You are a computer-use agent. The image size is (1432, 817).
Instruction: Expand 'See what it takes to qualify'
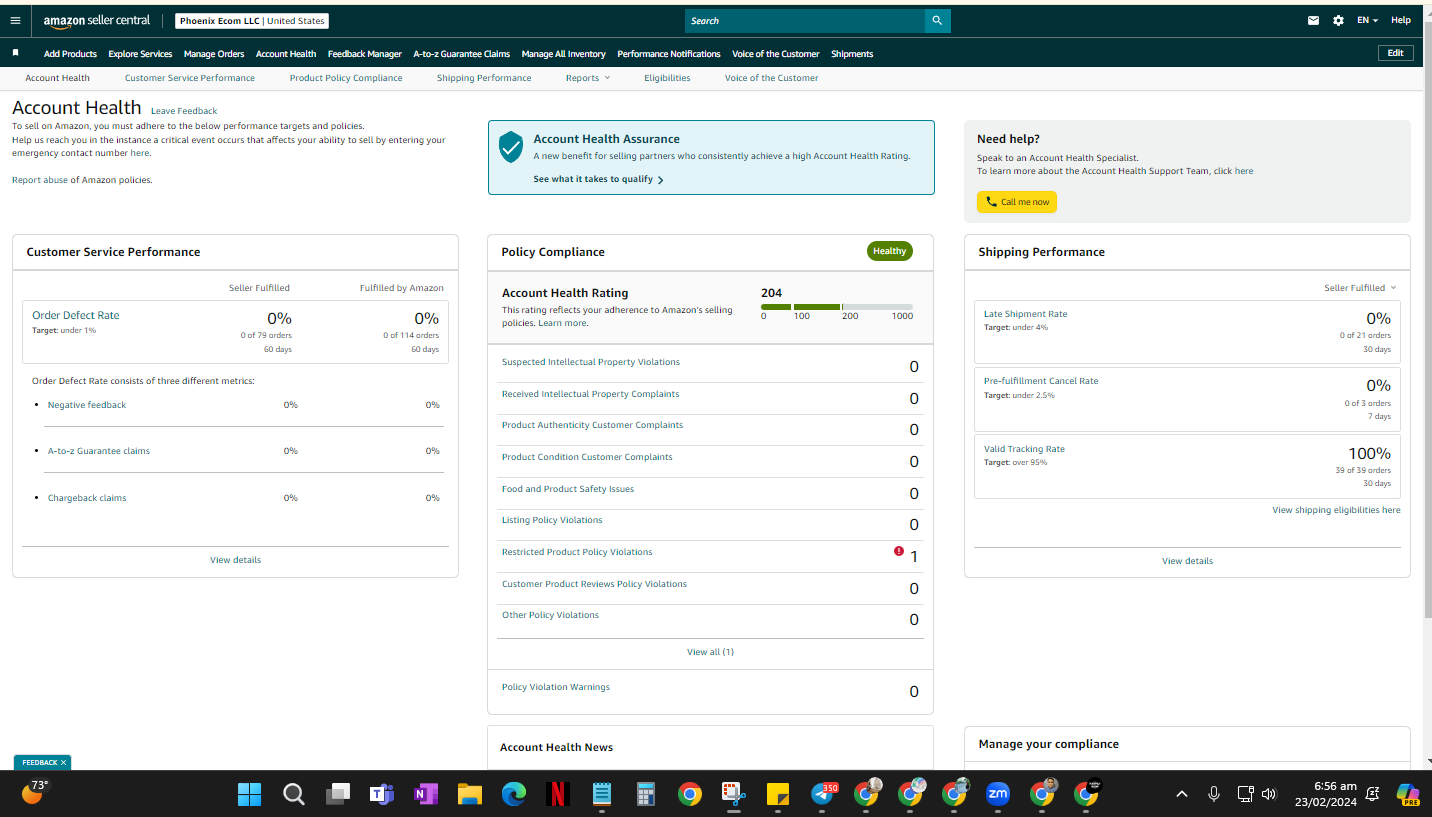[598, 179]
